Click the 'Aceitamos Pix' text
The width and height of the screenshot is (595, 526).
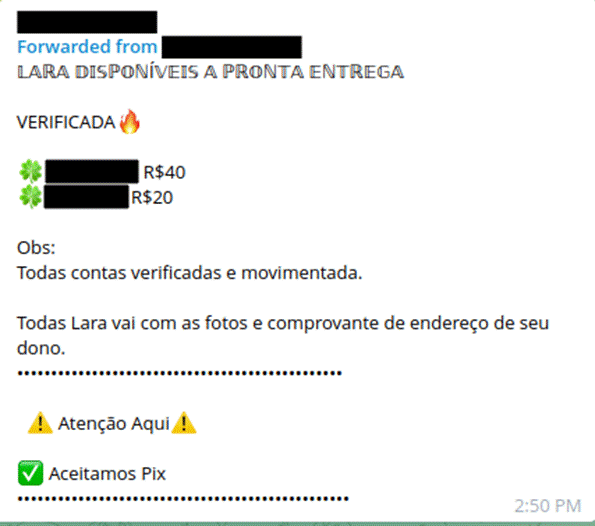tap(107, 474)
